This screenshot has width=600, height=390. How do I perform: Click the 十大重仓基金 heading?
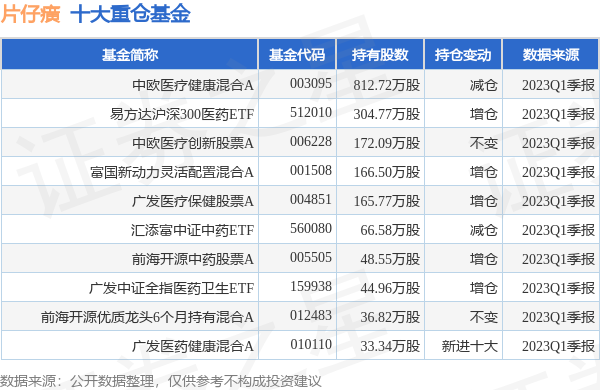[x=131, y=15]
